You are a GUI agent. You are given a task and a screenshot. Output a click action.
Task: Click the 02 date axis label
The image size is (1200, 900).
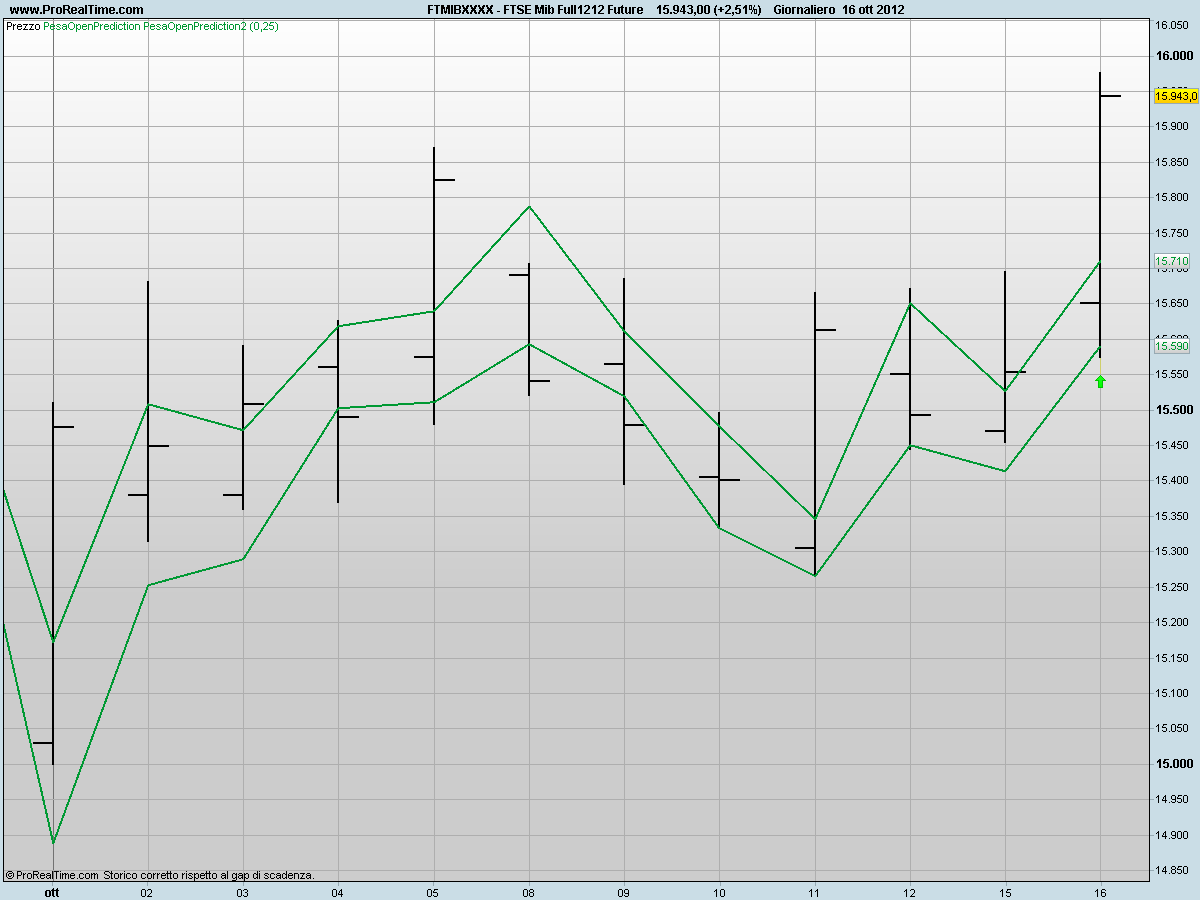tap(147, 892)
